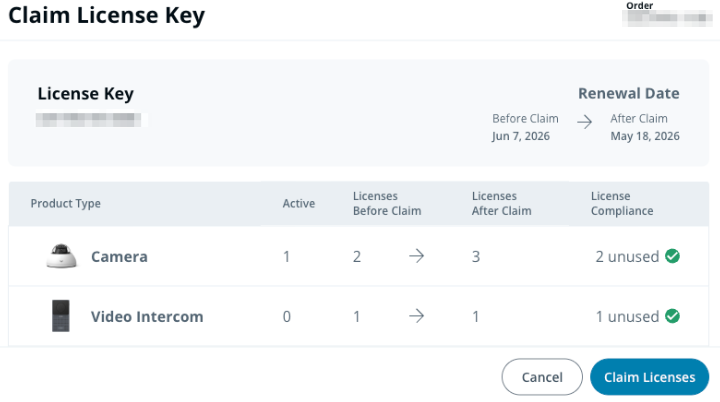Image resolution: width=720 pixels, height=402 pixels.
Task: Click the Product Type column header
Action: point(65,204)
